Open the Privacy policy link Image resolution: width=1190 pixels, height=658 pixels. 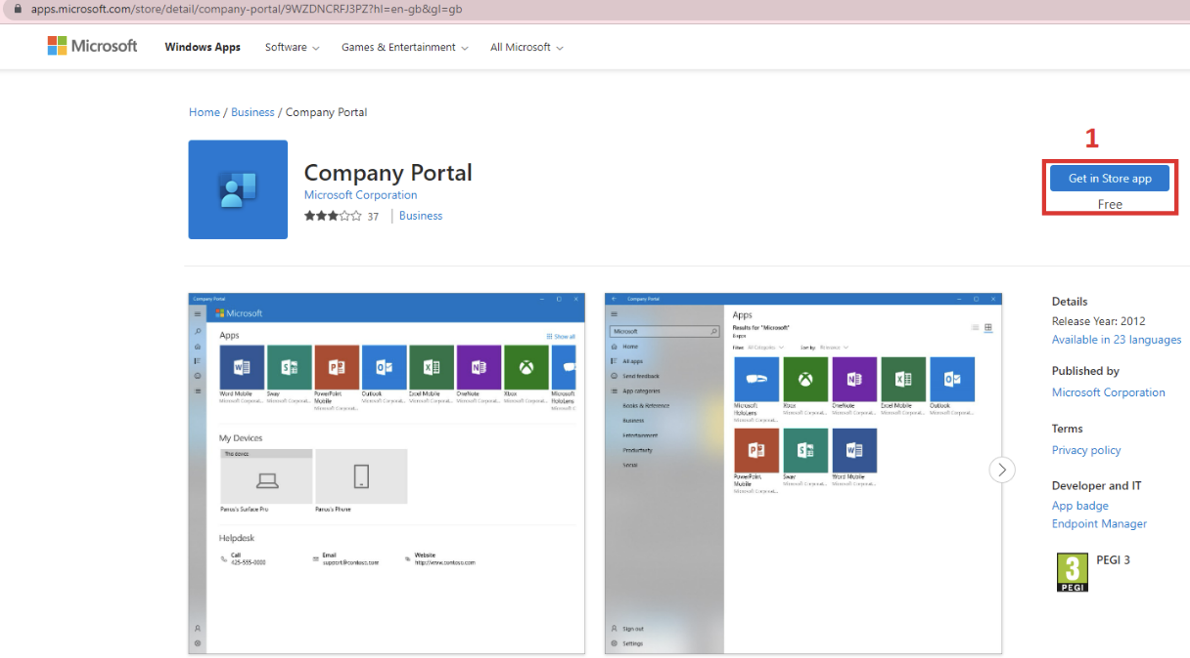(1086, 450)
